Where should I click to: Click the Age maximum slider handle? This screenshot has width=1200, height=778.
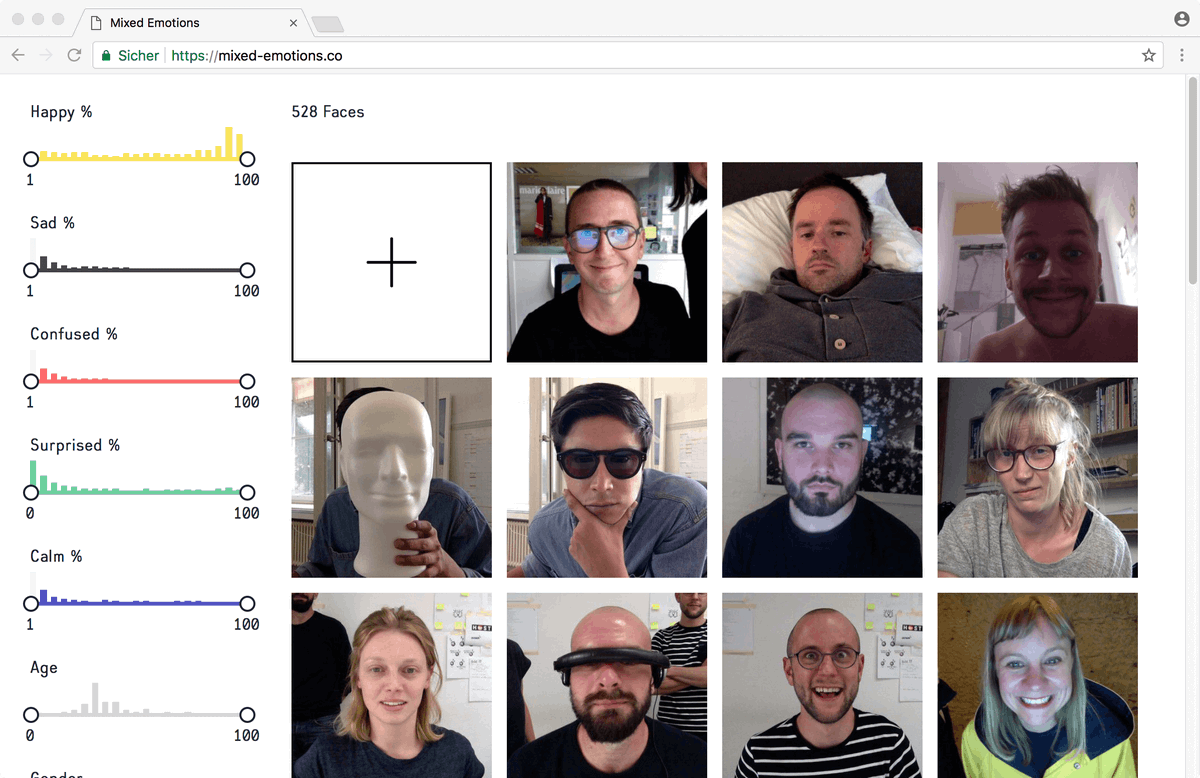click(x=247, y=714)
